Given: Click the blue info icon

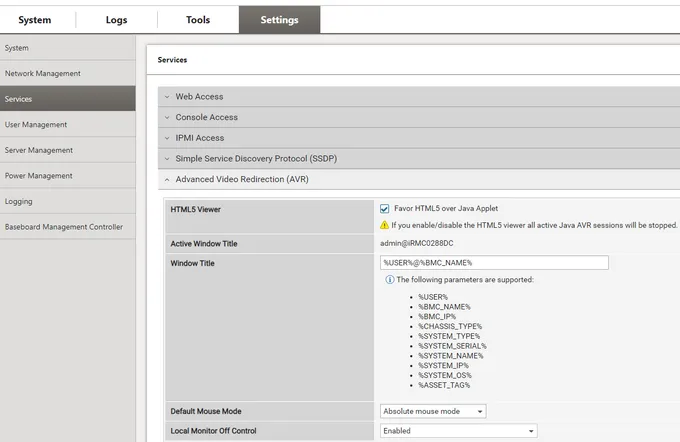Looking at the screenshot, I should (x=389, y=280).
